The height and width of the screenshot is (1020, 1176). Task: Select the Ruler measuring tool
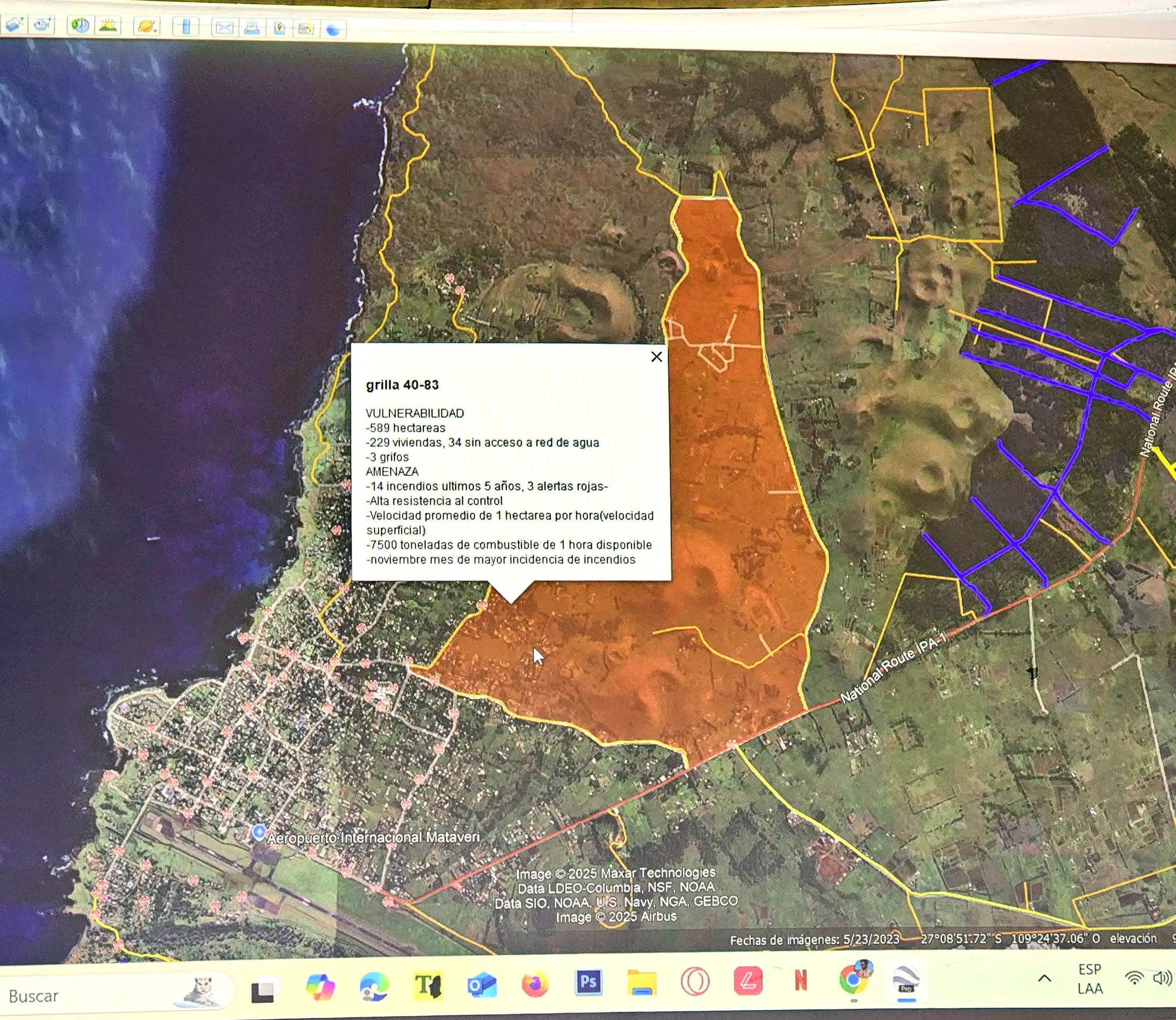(186, 27)
